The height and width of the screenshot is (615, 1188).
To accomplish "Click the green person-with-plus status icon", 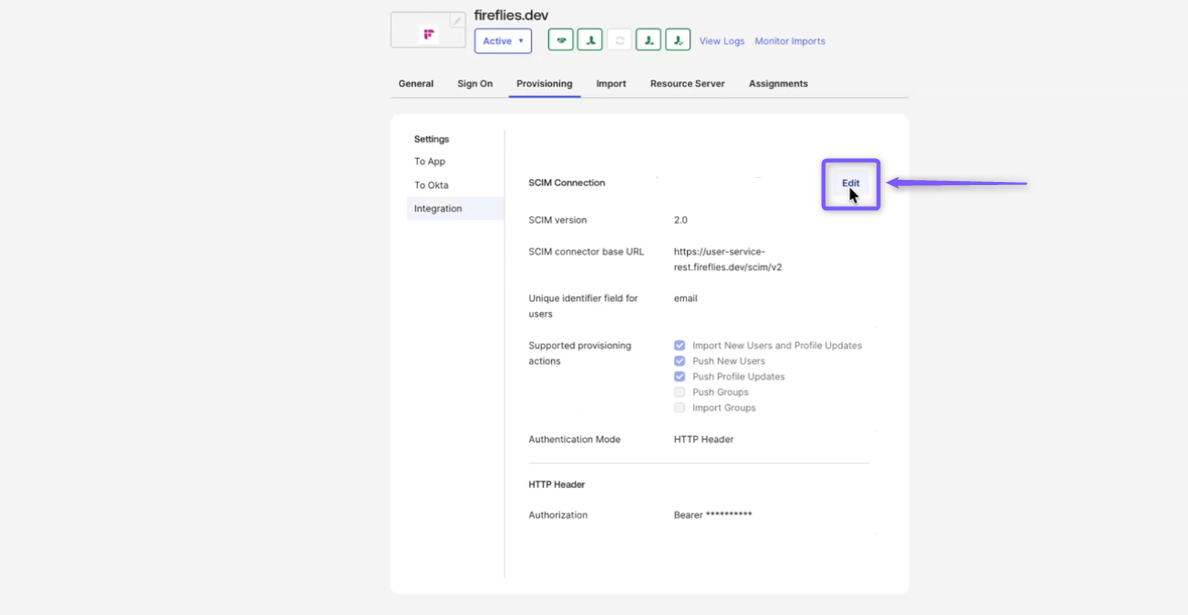I will point(649,40).
